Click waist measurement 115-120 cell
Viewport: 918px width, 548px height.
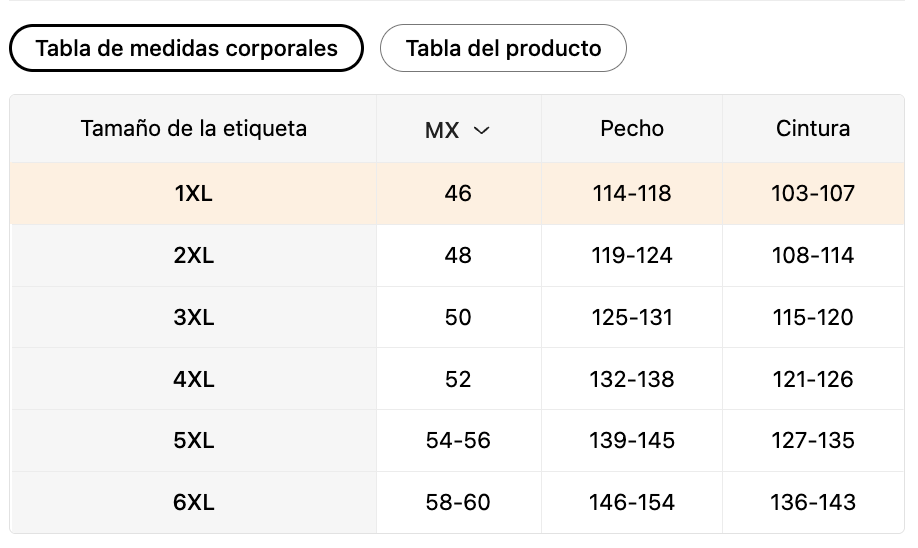point(813,317)
